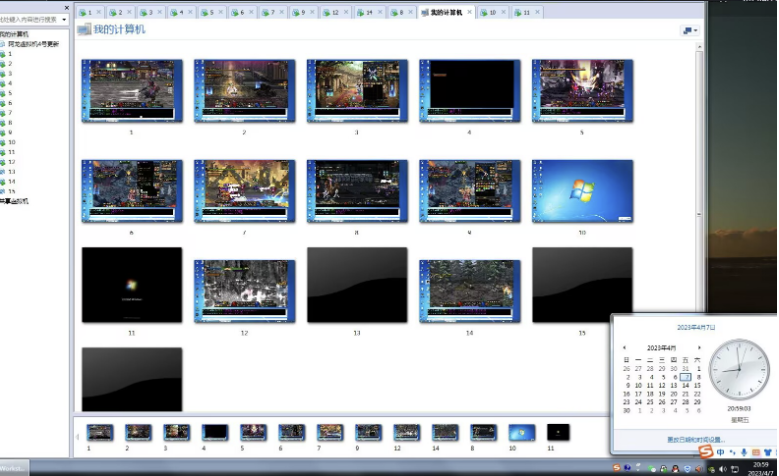The height and width of the screenshot is (476, 779).
Task: Click the network icon in the system tray
Action: 735,469
